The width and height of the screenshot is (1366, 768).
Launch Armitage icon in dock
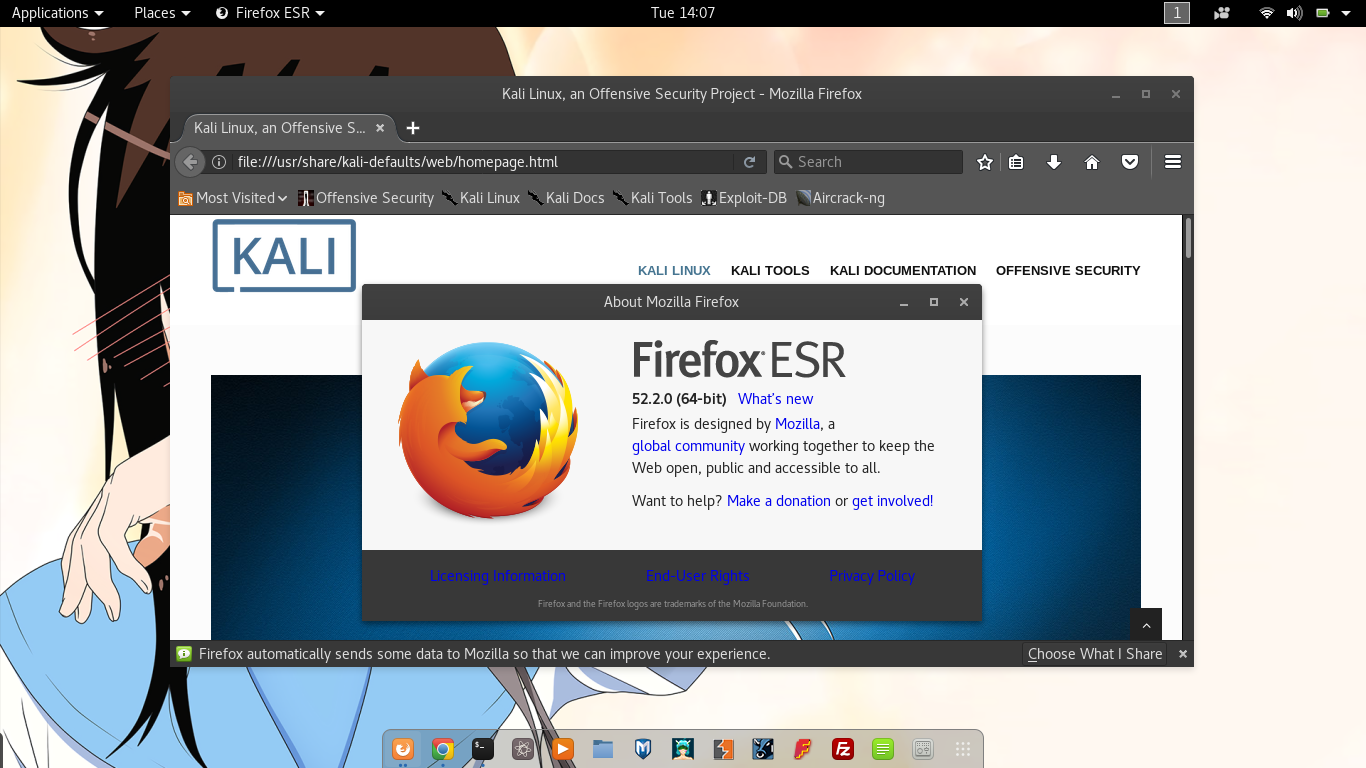(683, 748)
